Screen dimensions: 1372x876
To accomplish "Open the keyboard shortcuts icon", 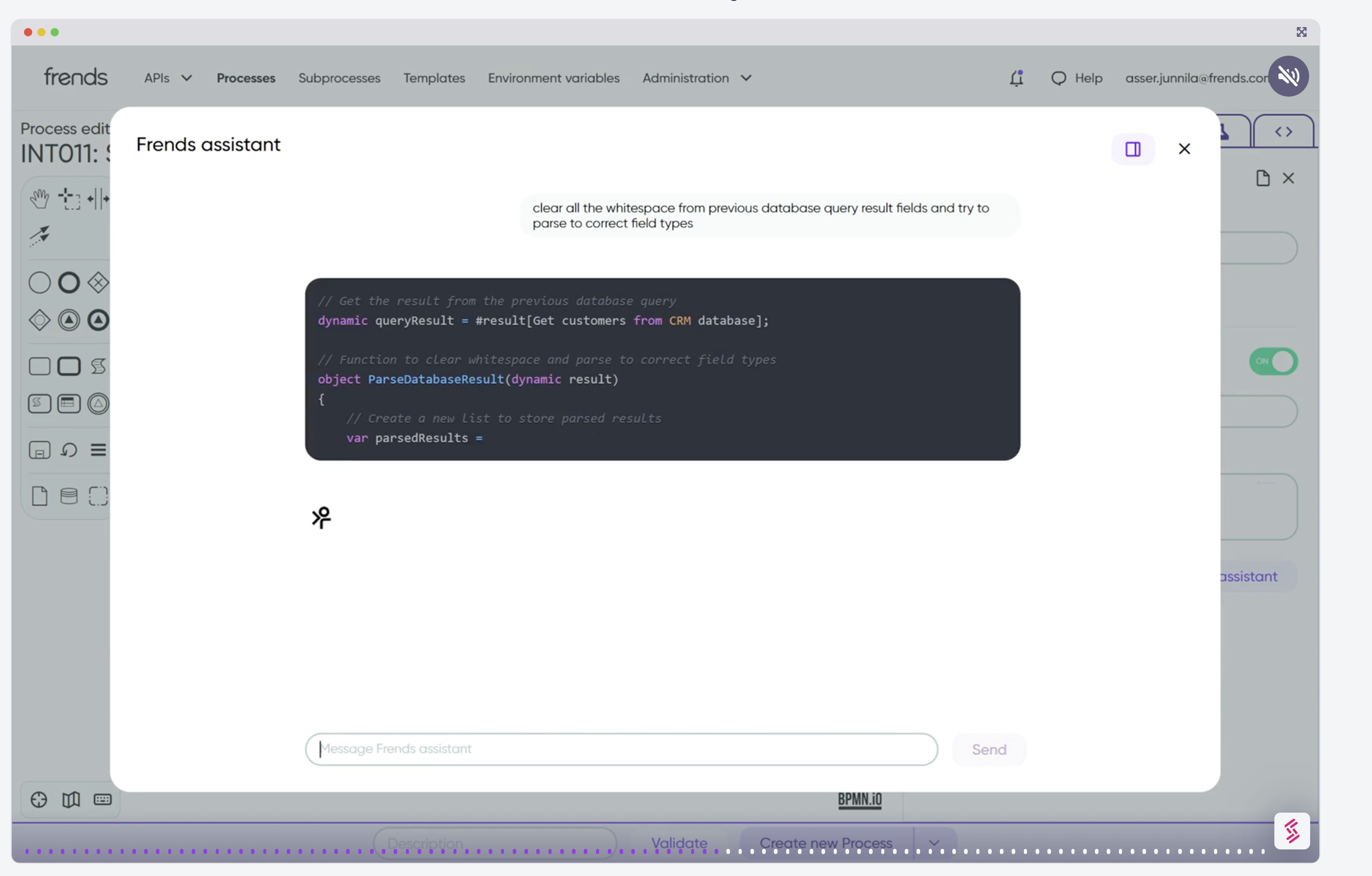I will (103, 800).
